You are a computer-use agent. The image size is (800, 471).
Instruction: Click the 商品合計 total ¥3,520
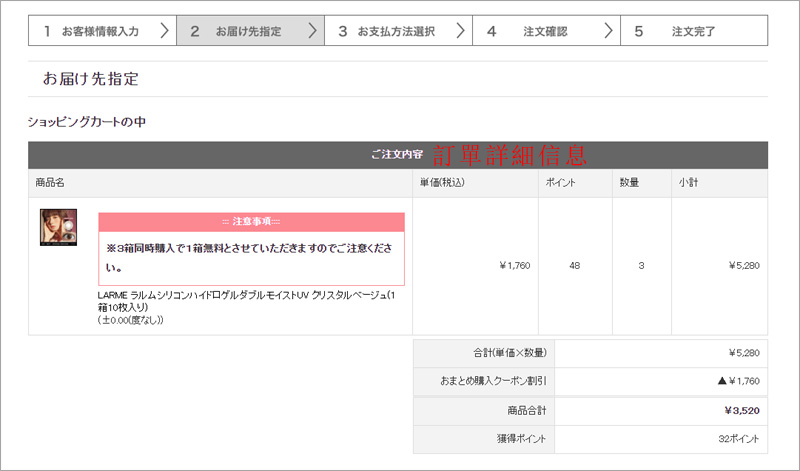(742, 410)
